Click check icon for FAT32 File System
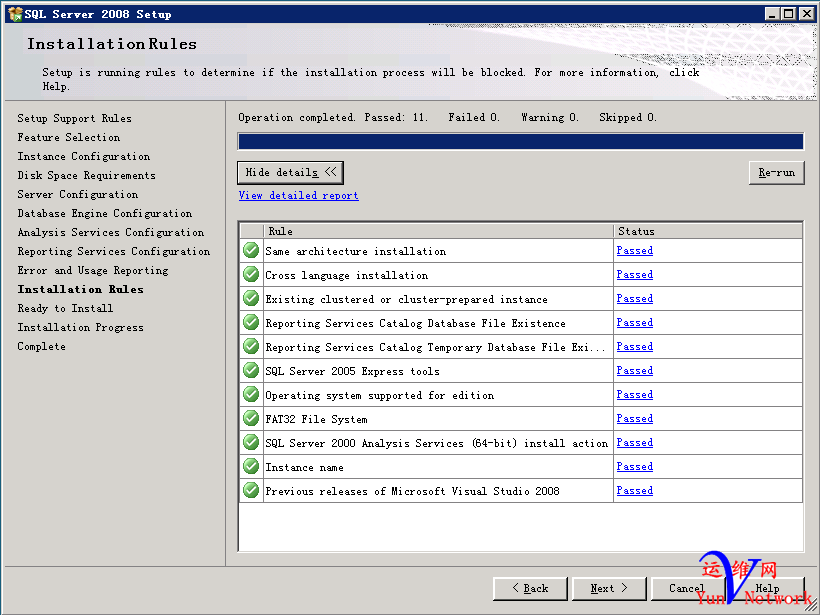The image size is (820, 615). click(x=251, y=419)
